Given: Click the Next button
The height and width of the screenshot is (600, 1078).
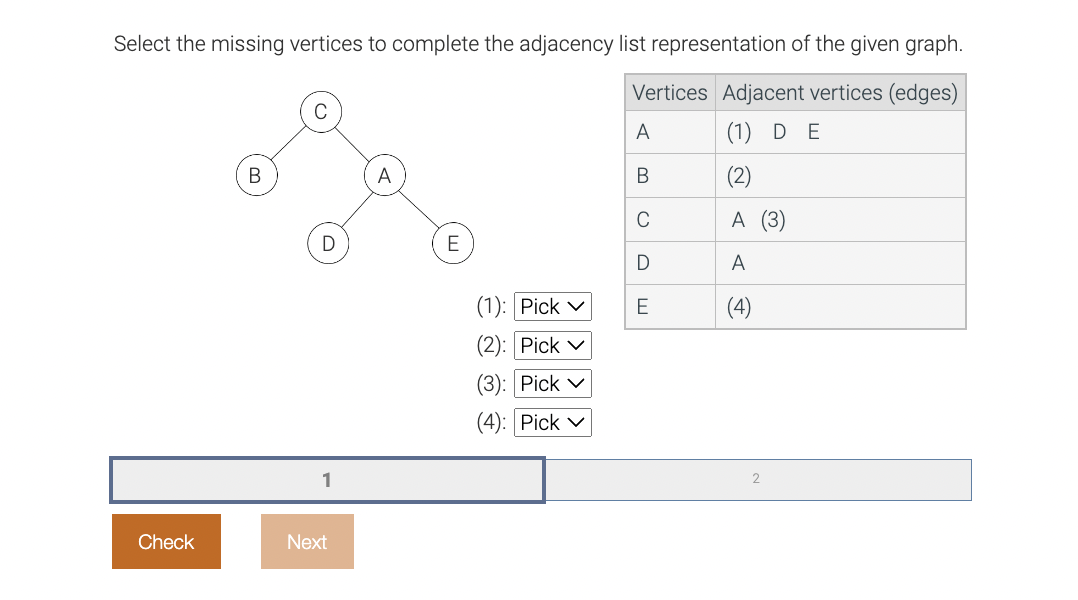Looking at the screenshot, I should coord(307,541).
